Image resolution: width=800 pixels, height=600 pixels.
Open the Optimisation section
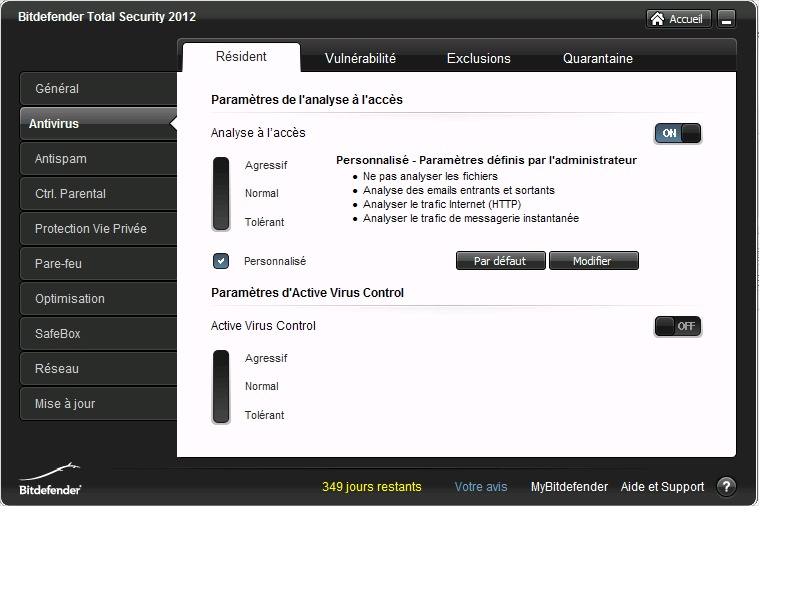point(98,298)
